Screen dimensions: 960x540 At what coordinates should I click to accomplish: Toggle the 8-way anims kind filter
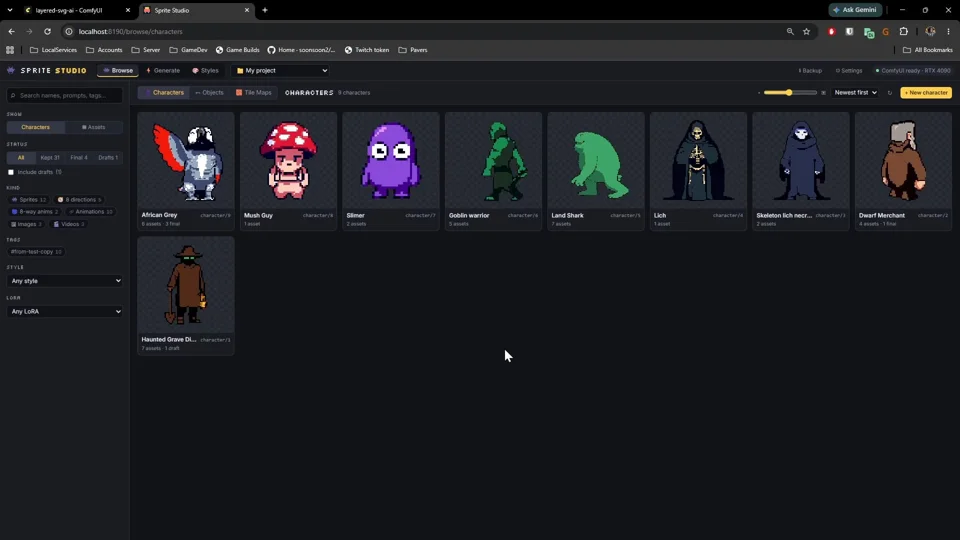(34, 212)
